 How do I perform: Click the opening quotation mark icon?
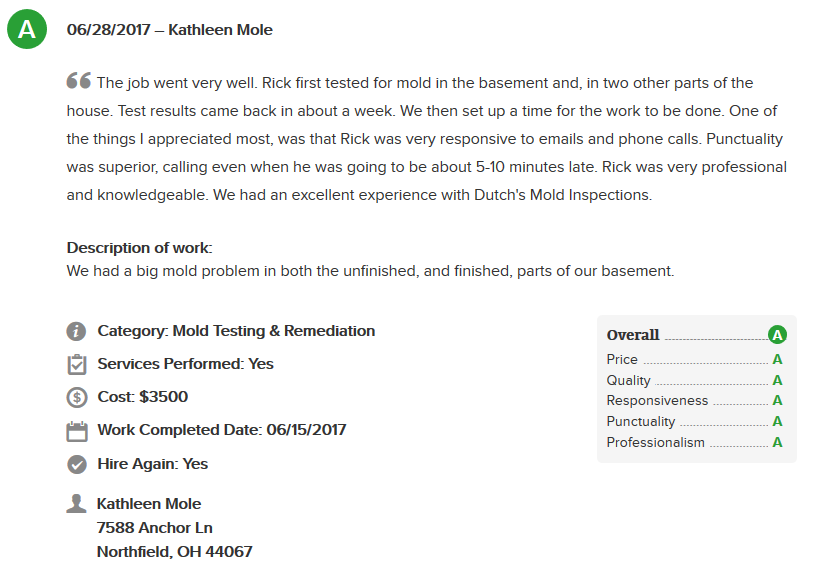pyautogui.click(x=79, y=80)
